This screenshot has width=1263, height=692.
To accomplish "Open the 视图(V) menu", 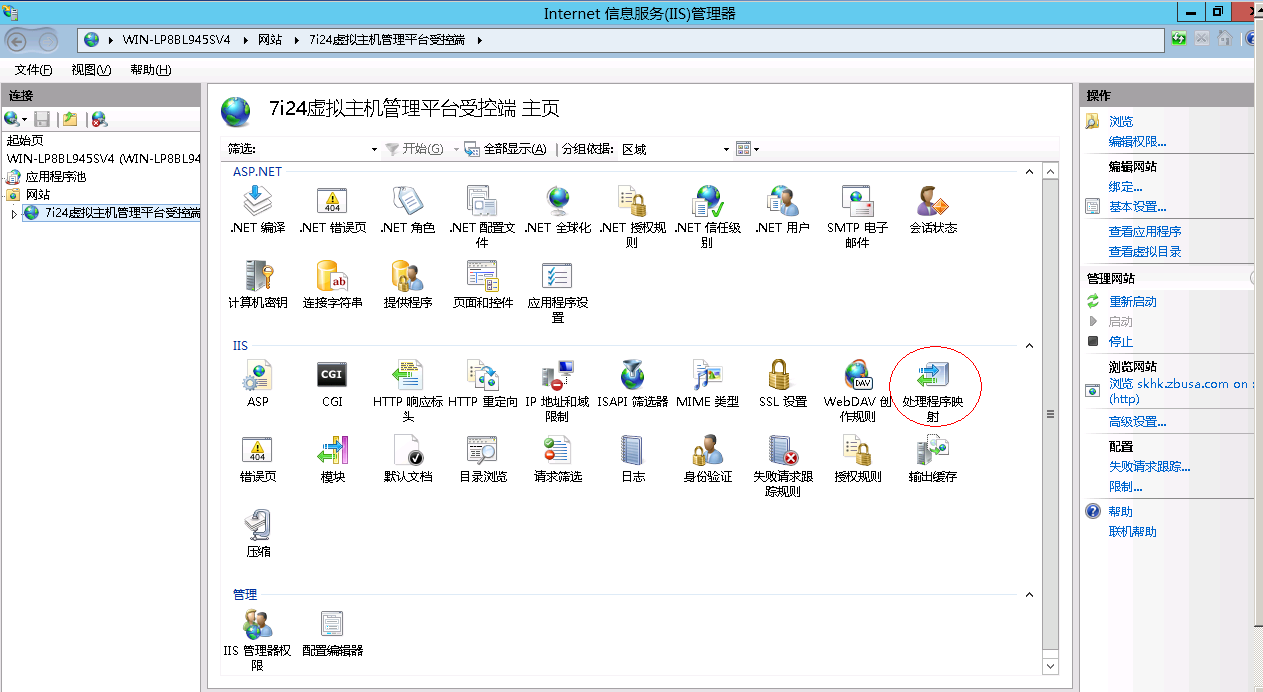I will (x=91, y=70).
